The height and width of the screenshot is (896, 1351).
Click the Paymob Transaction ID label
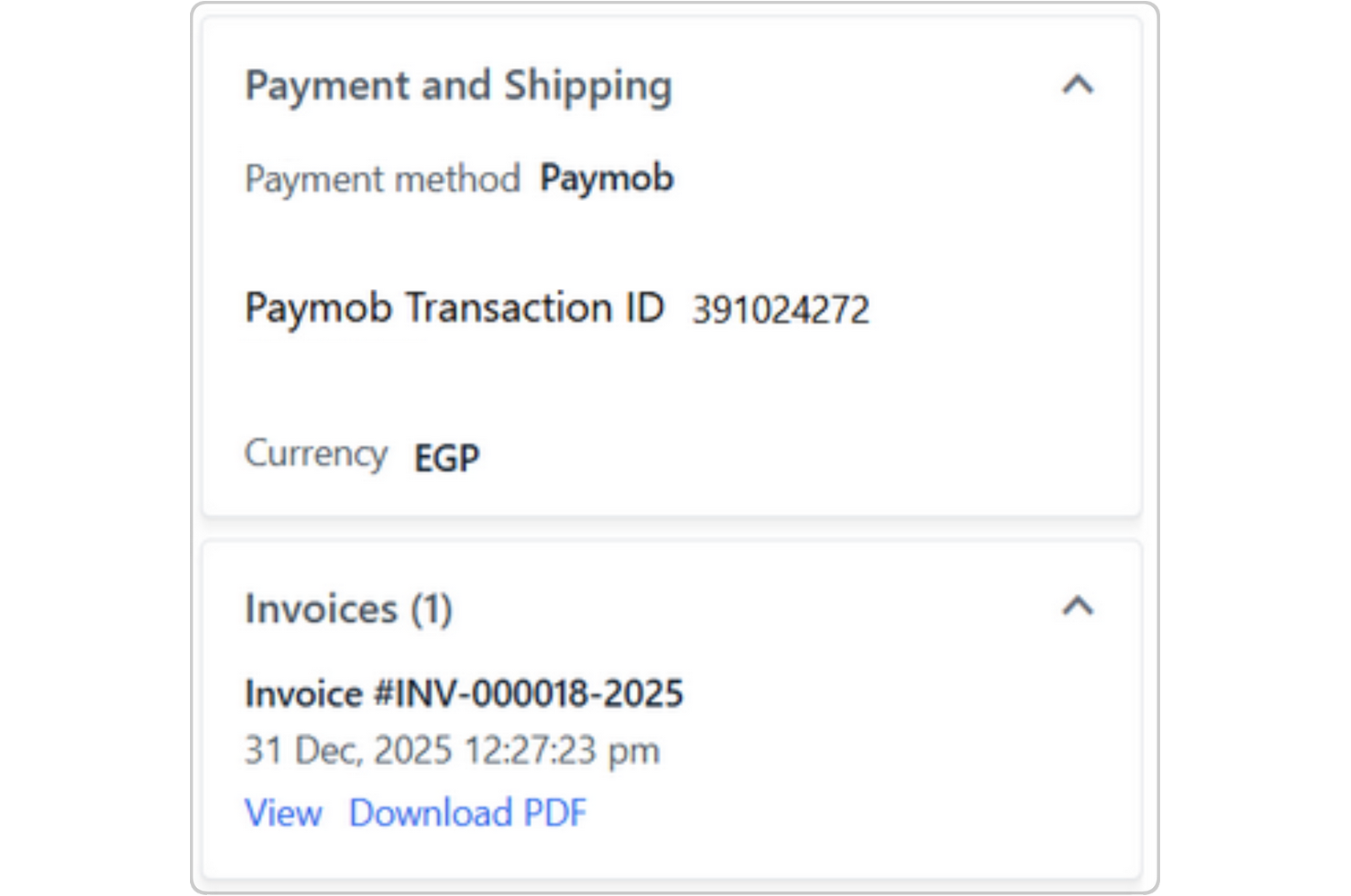(455, 308)
